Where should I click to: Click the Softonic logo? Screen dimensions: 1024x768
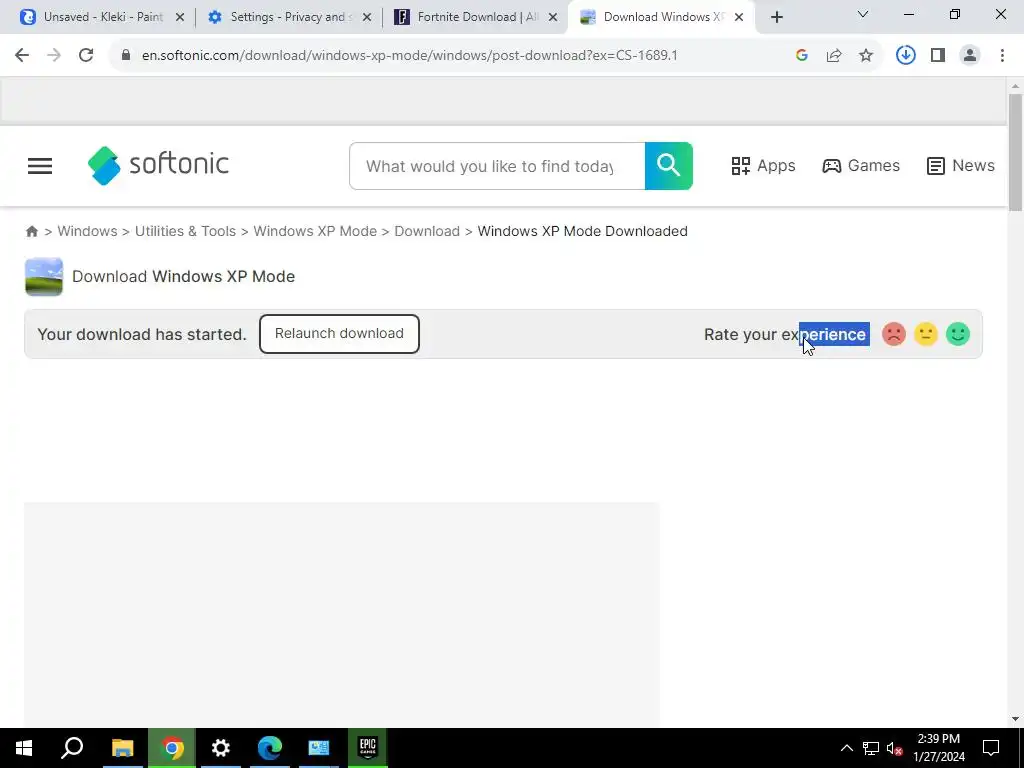pos(158,166)
